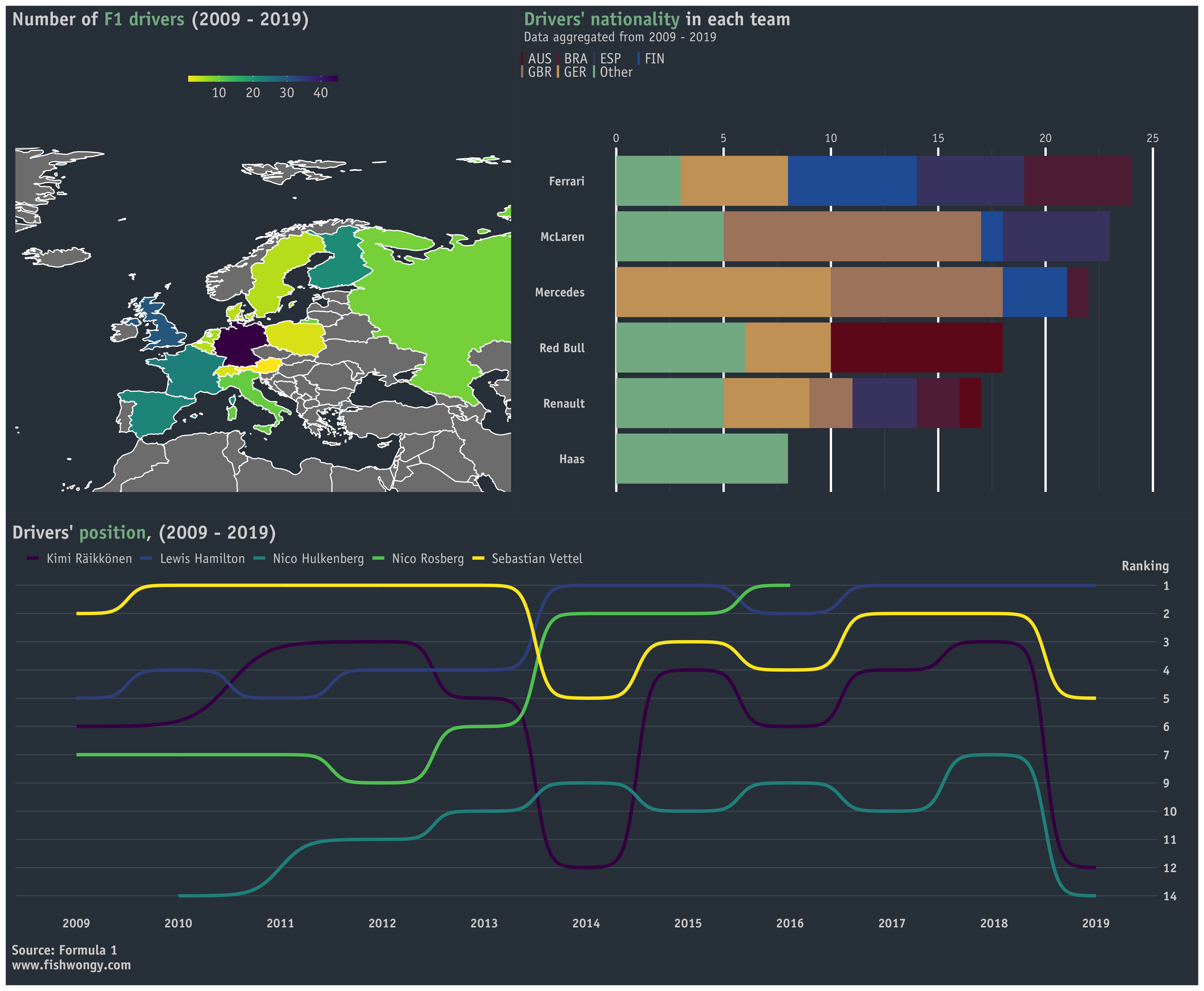Click the 'Number of F1 drivers' title
Viewport: 1204px width, 991px height.
(x=160, y=19)
